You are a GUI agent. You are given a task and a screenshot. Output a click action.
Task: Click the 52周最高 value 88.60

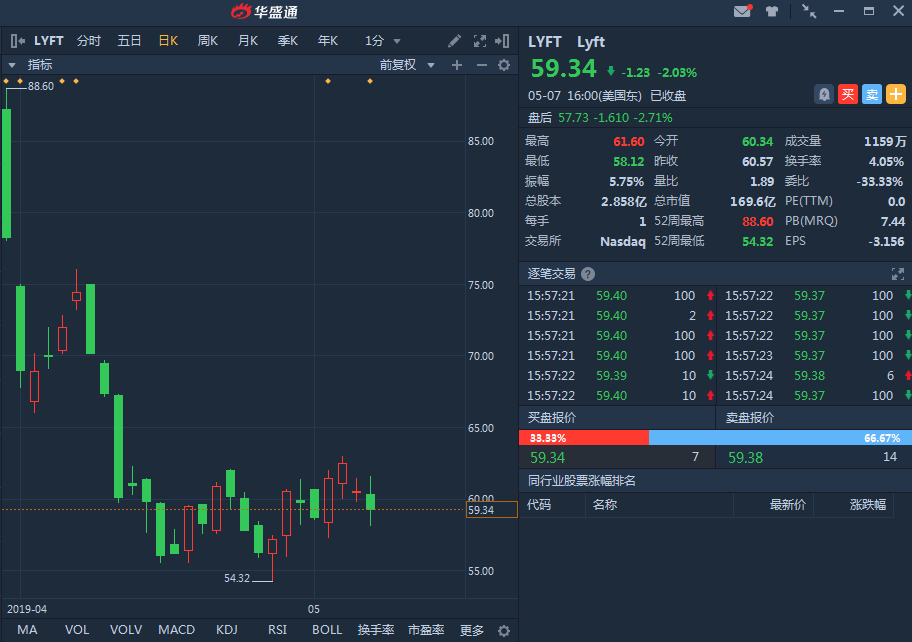pyautogui.click(x=757, y=222)
